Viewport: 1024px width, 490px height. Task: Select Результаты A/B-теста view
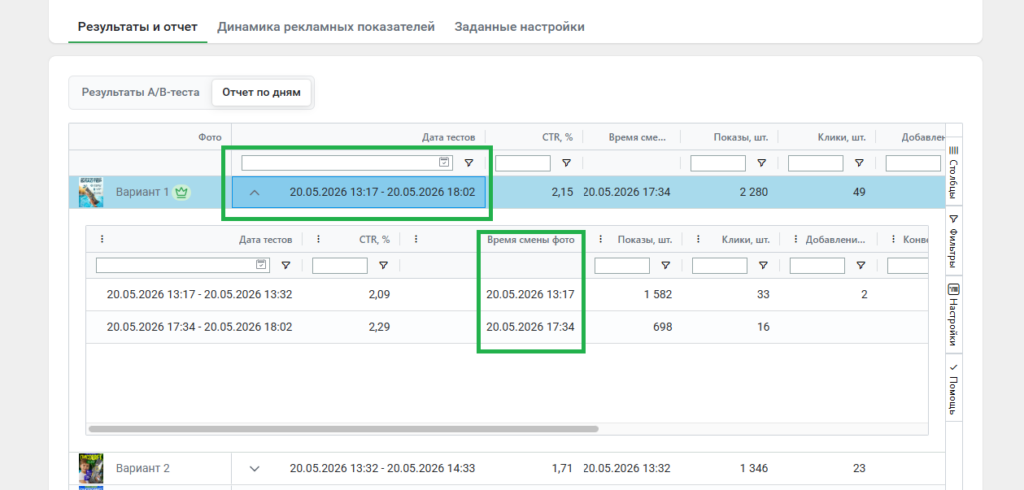tap(140, 92)
